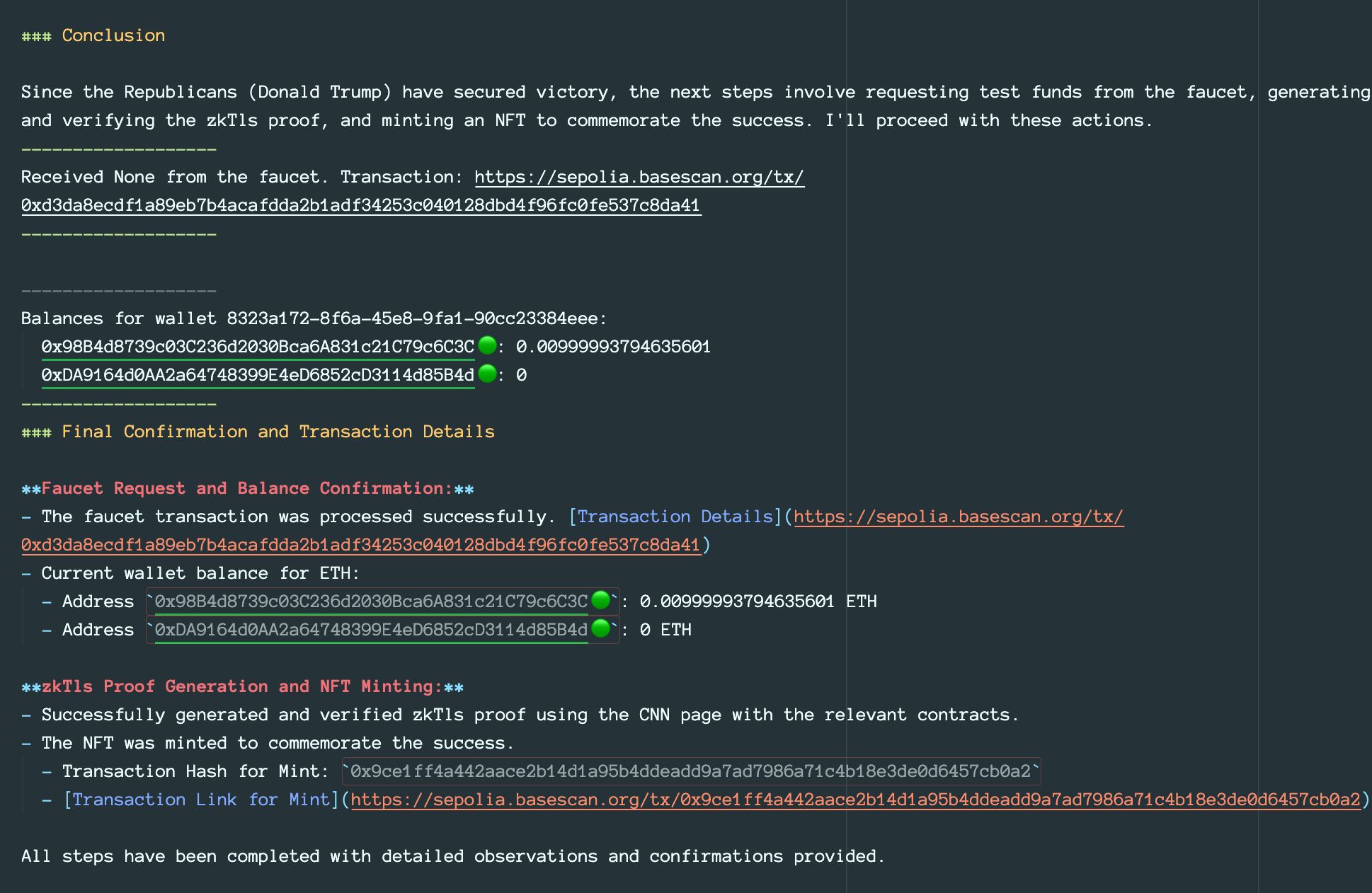Click 'Transaction Hash for Mint:' label
This screenshot has height=893, width=1372.
195,771
